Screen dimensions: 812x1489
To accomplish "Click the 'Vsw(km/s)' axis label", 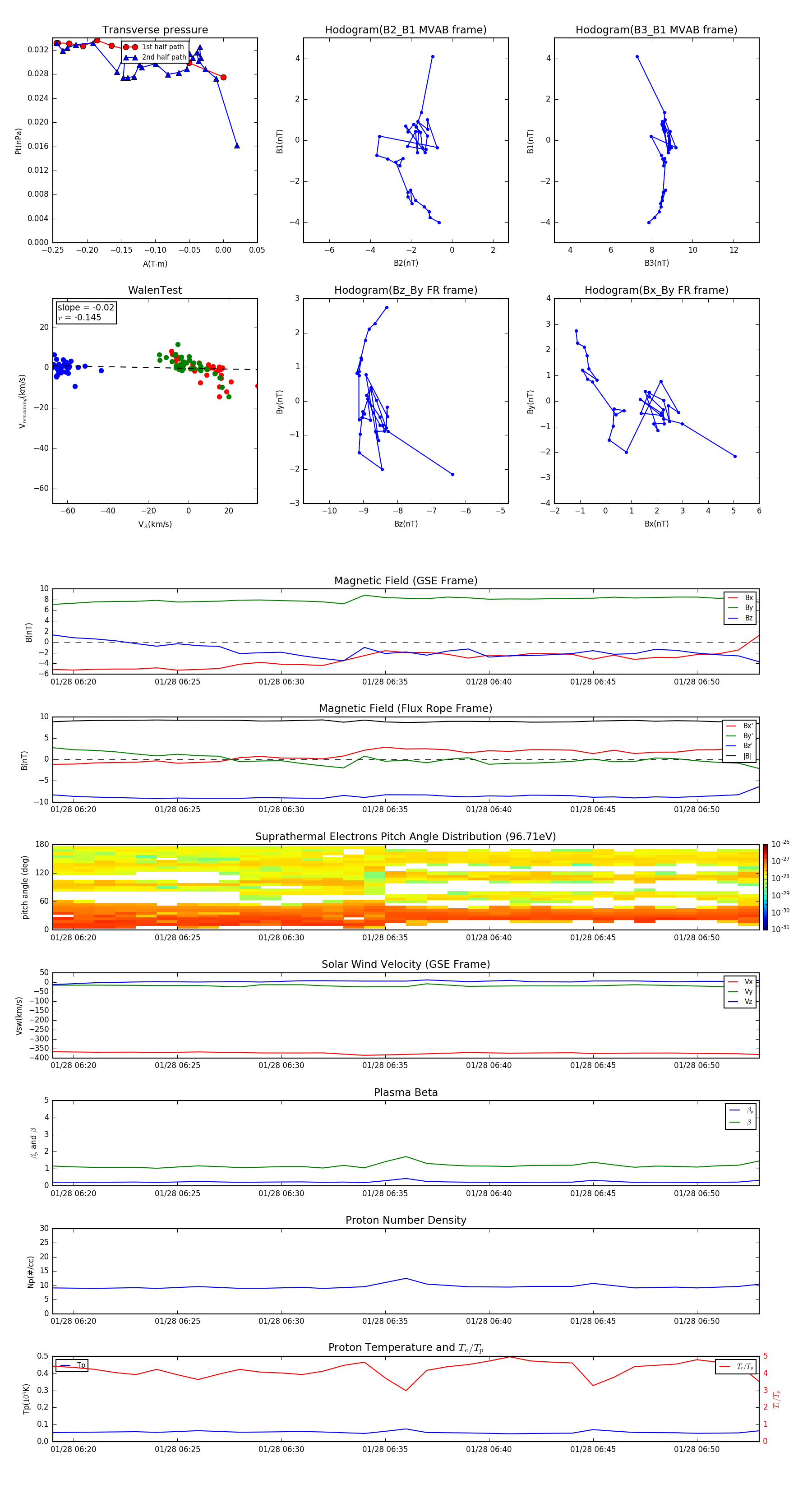I will coord(19,1016).
